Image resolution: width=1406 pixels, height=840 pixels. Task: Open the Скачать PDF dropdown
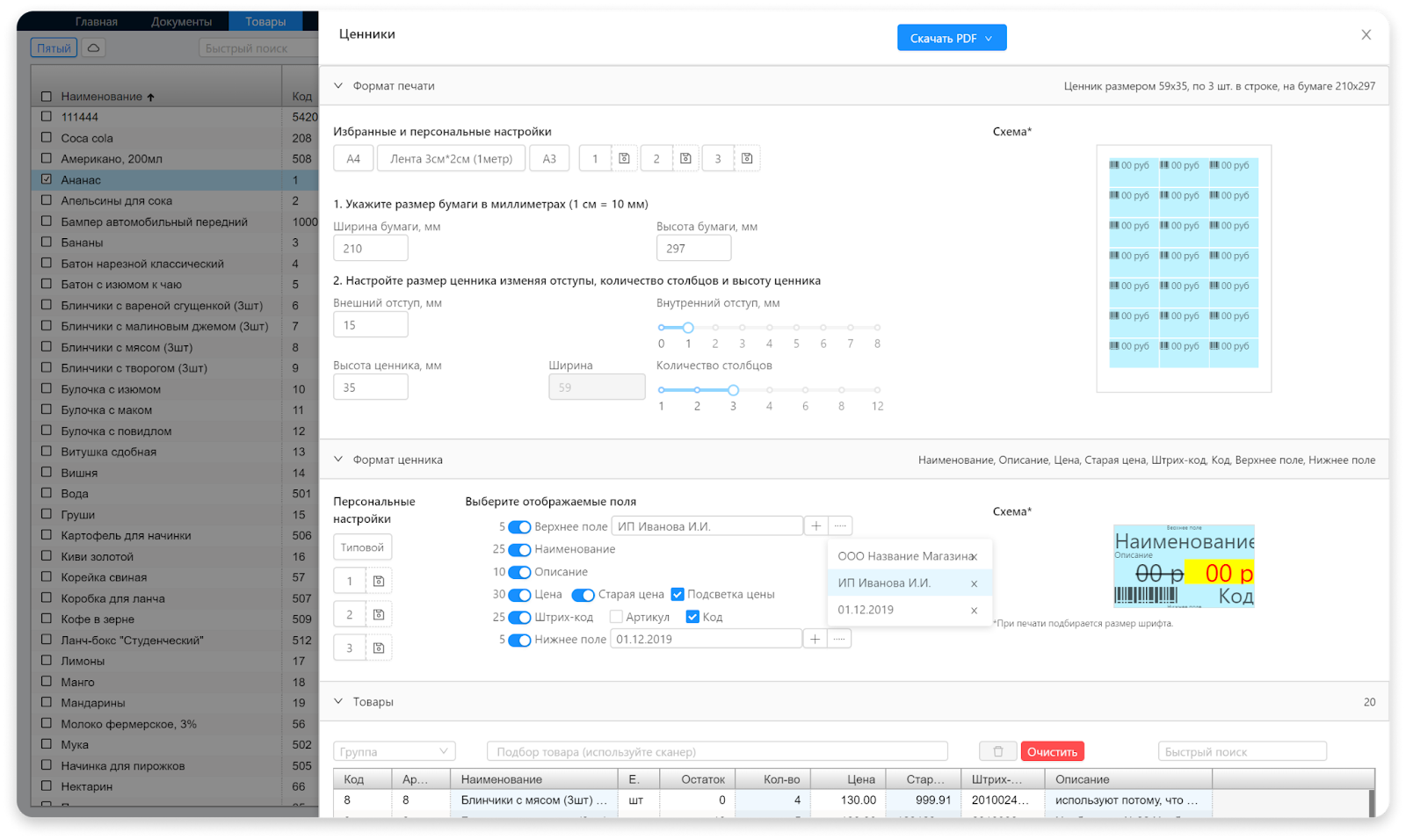[x=952, y=39]
